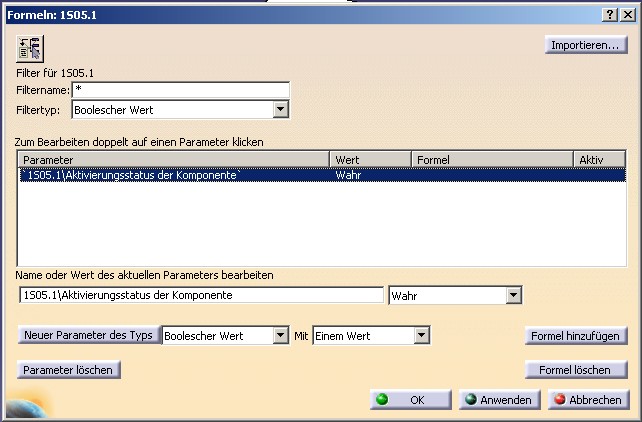Image resolution: width=642 pixels, height=422 pixels.
Task: Click the incremental filter tree icon
Action: pos(30,49)
